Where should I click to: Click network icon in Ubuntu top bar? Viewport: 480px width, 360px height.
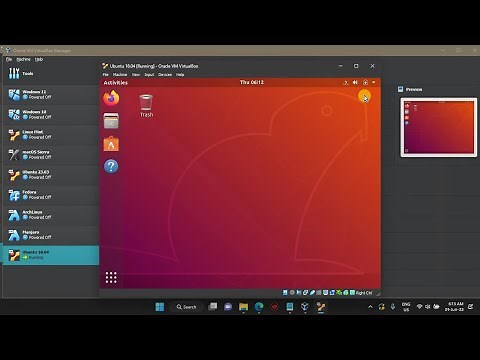(x=346, y=82)
